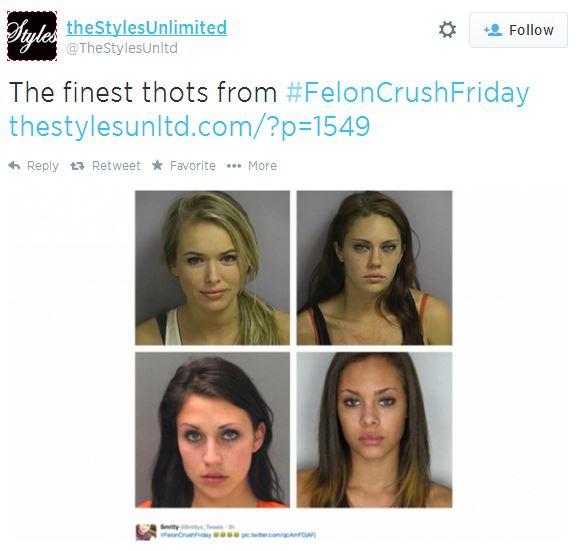Click the Reply text label
Viewport: 577px width, 551px height.
coord(43,166)
